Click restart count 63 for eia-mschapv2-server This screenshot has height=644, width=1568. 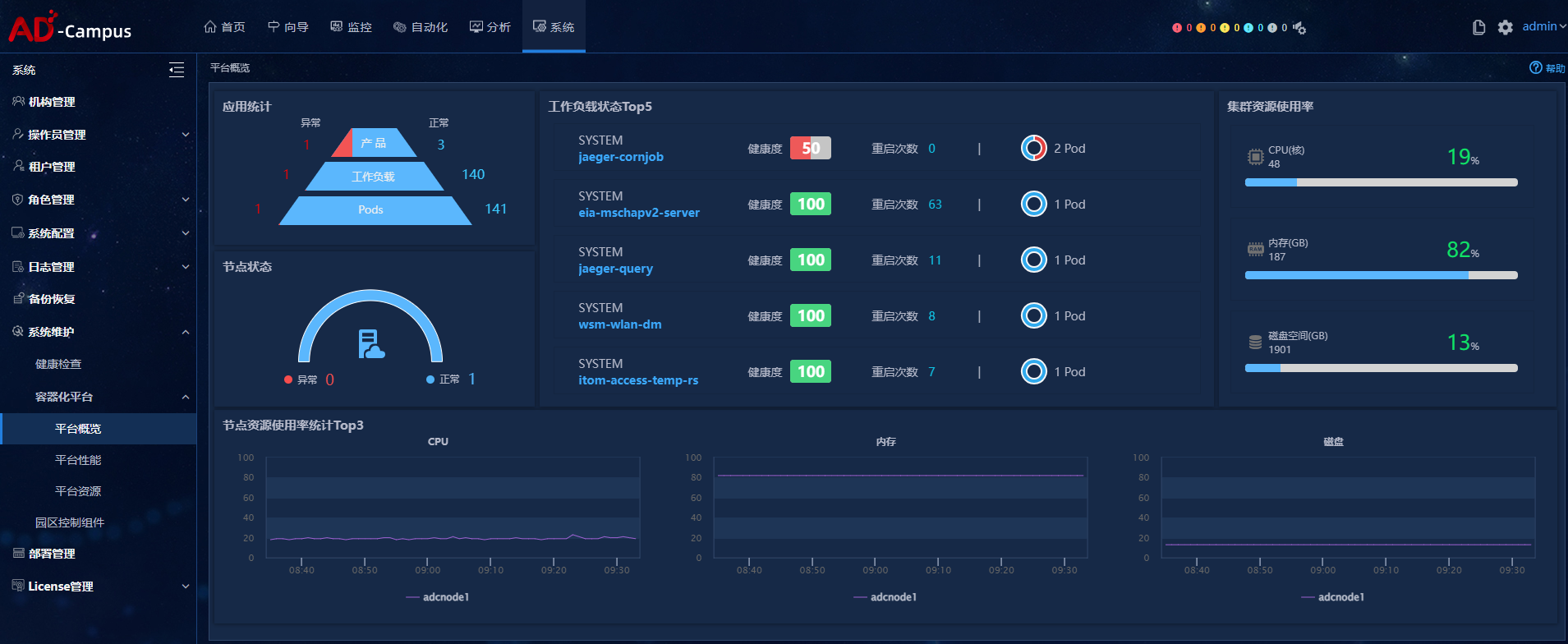point(935,205)
